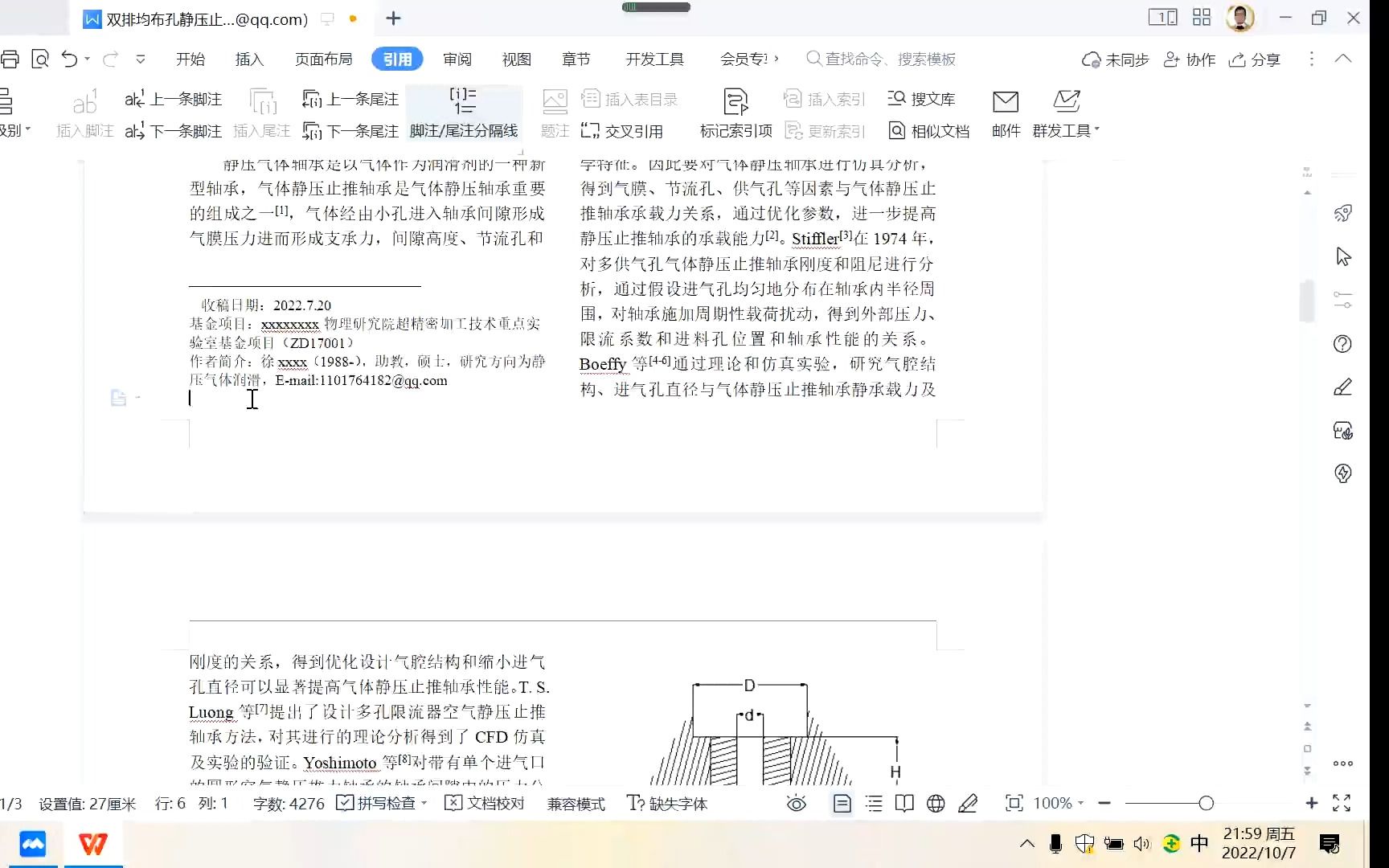Viewport: 1389px width, 868px height.
Task: Click 兼容模式 in status bar
Action: [576, 804]
